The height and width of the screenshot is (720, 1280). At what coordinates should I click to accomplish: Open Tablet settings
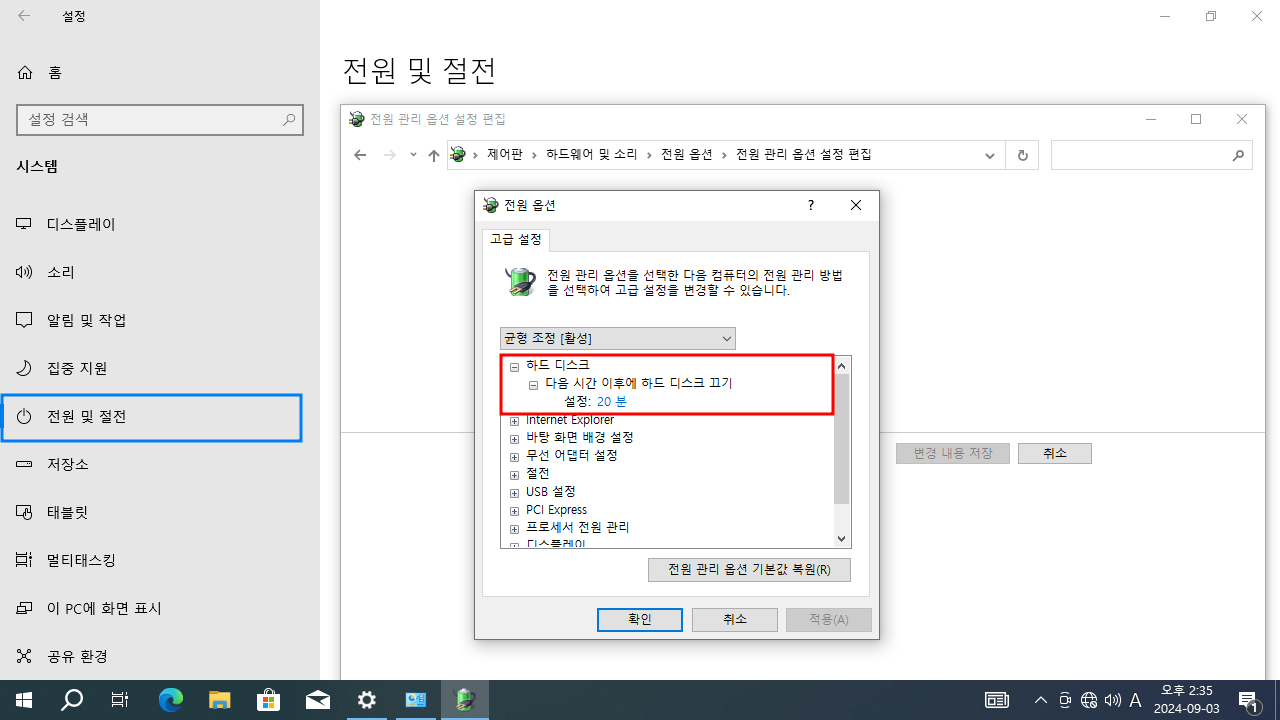[160, 512]
